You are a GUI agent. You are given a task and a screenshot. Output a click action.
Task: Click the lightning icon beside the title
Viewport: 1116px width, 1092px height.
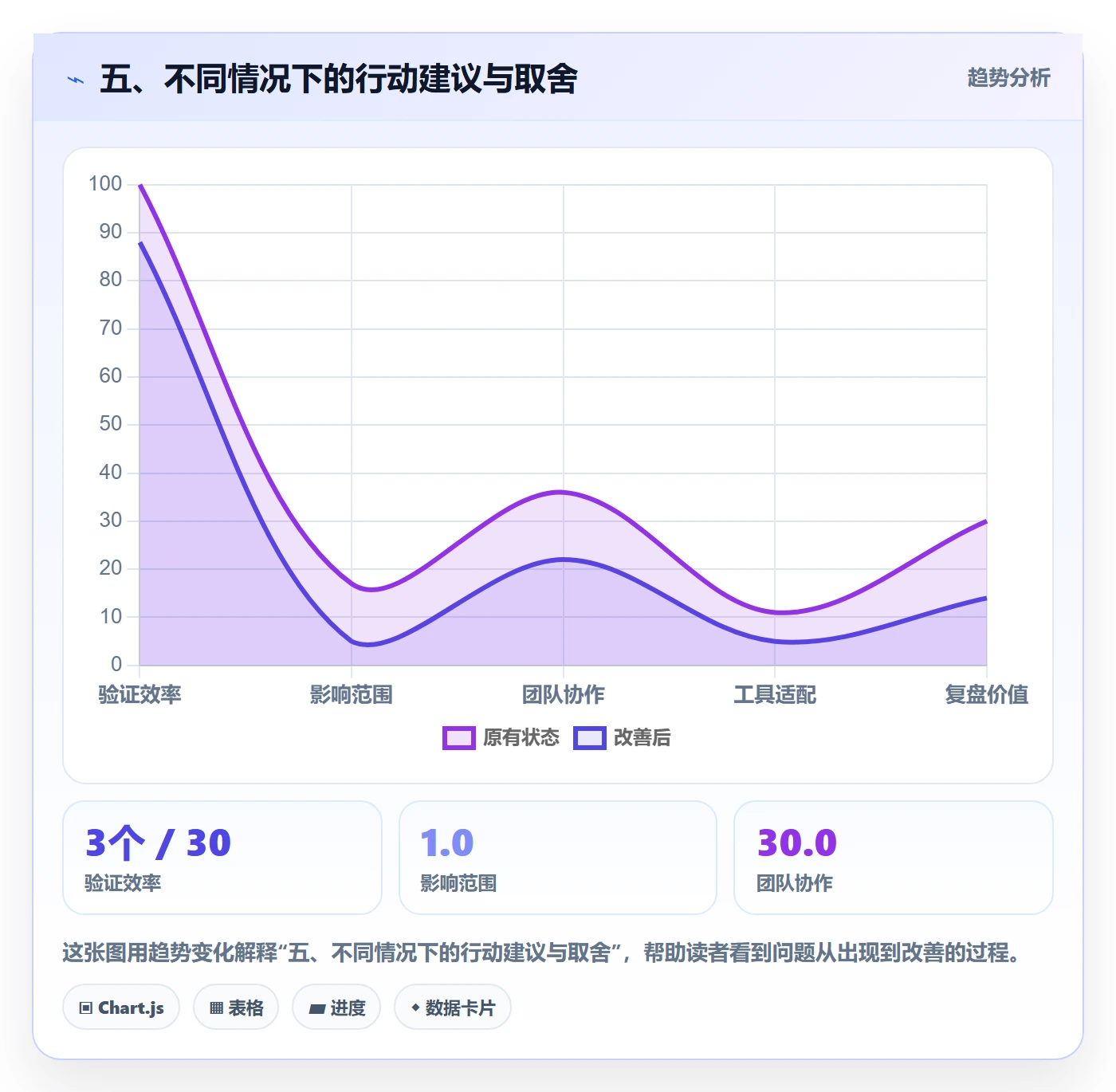tap(76, 80)
